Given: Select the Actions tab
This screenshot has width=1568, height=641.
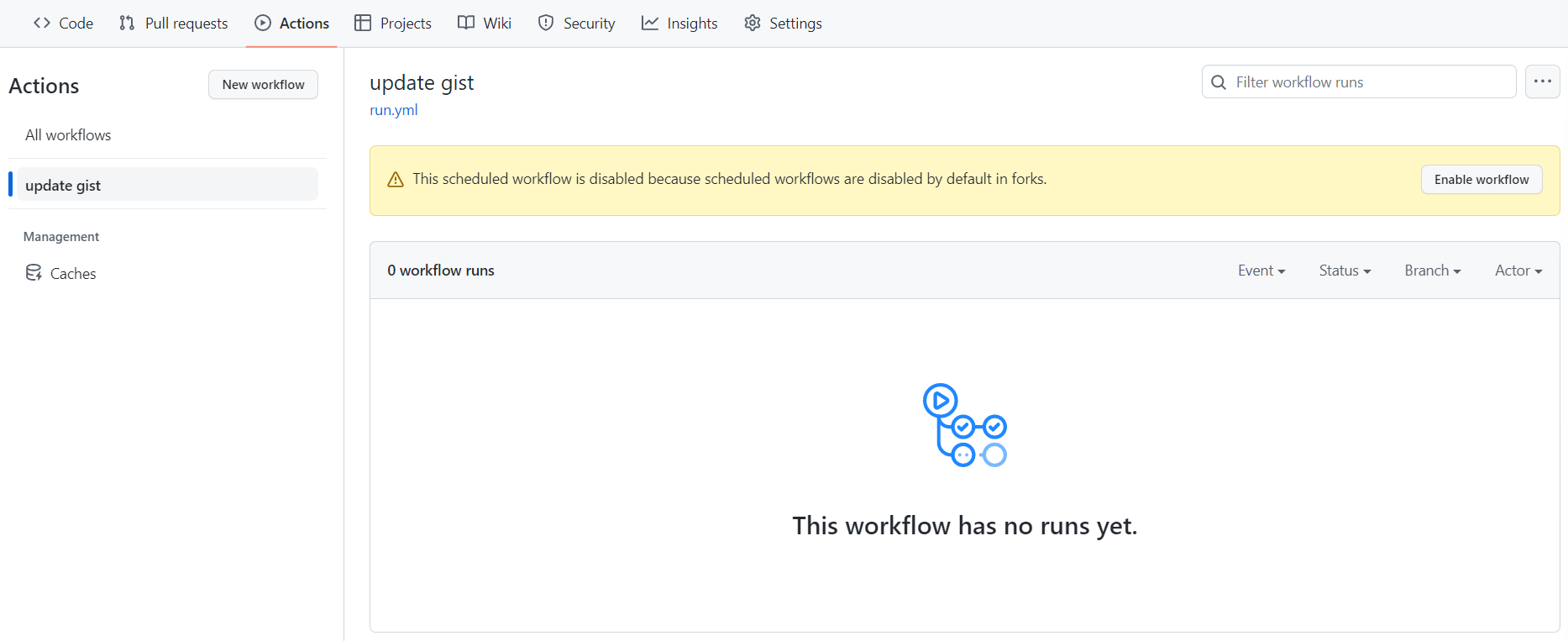Looking at the screenshot, I should click(x=291, y=24).
